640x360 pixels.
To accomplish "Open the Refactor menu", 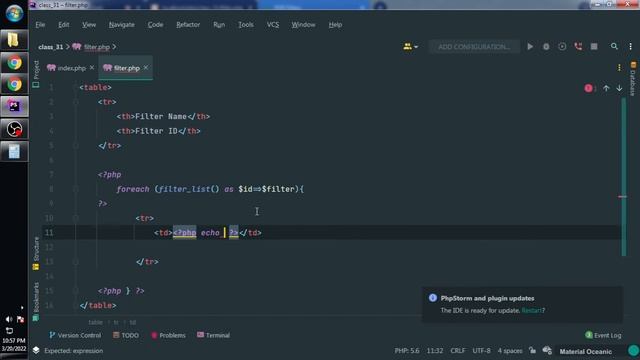I will [x=188, y=24].
